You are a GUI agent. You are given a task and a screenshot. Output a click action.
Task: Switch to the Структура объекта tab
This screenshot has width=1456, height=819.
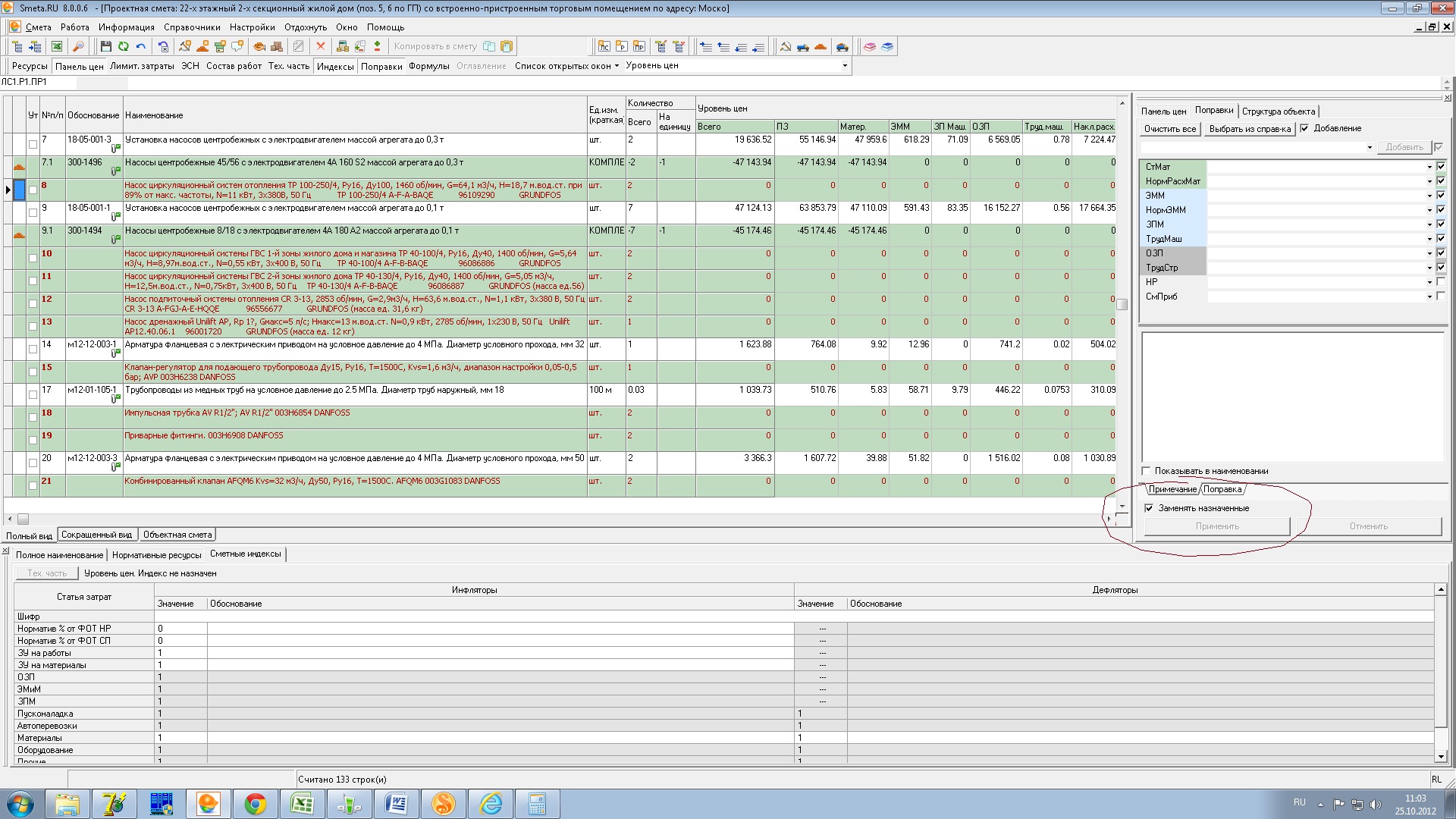click(x=1279, y=111)
